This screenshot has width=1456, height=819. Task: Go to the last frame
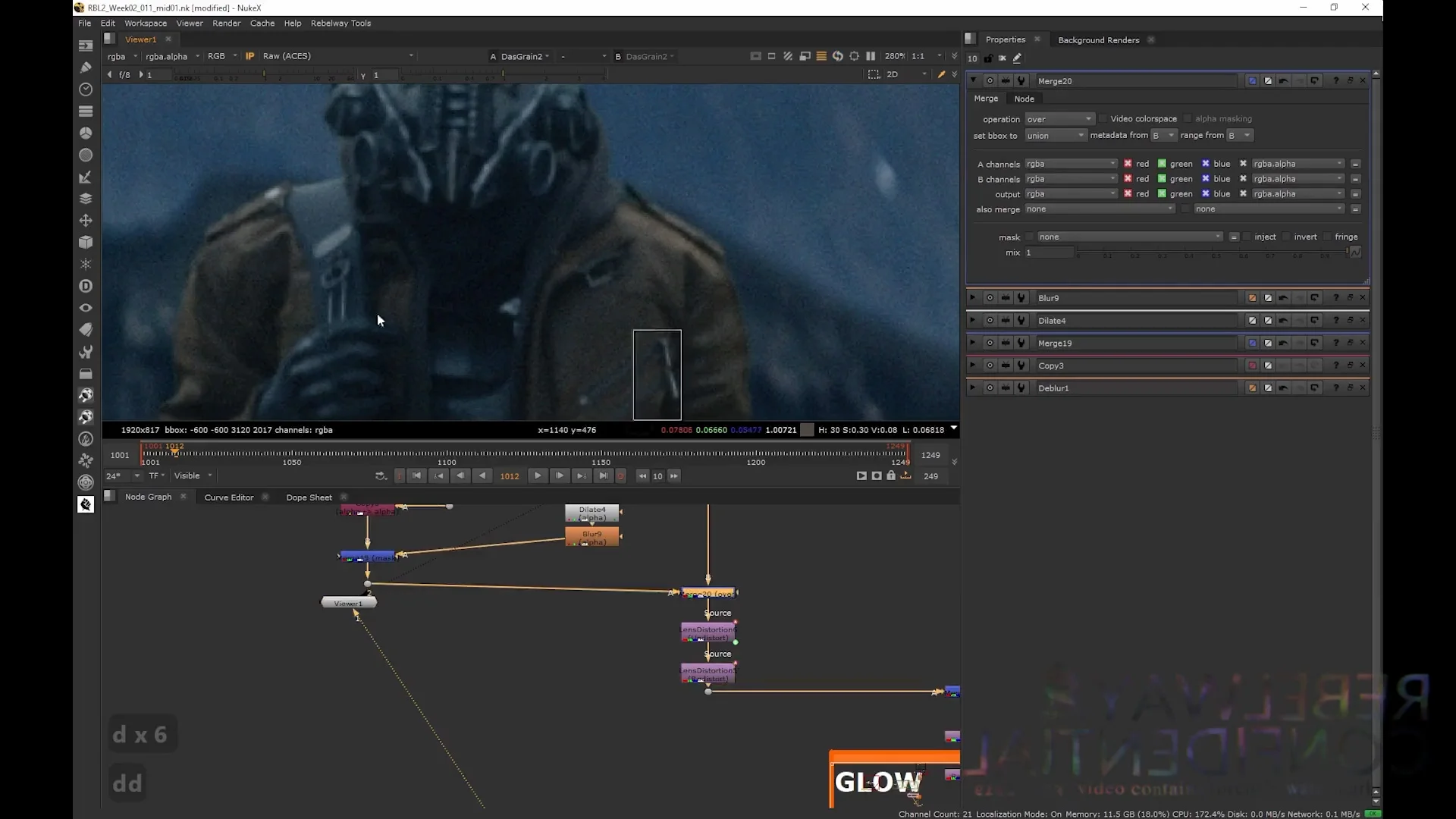603,476
